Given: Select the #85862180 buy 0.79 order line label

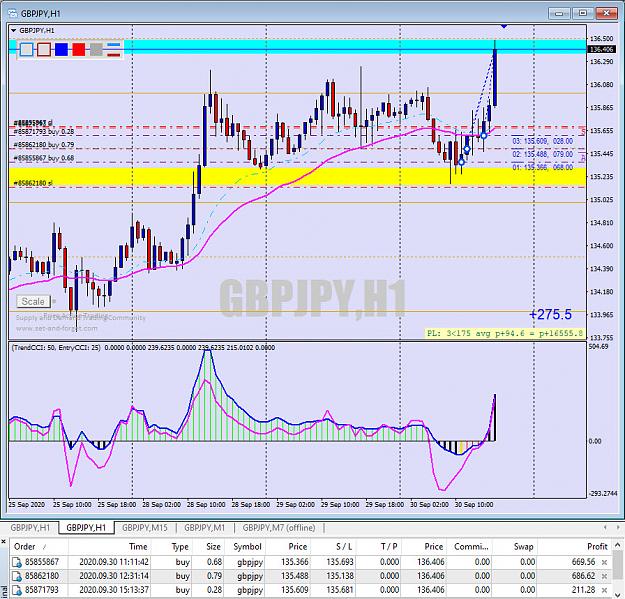Looking at the screenshot, I should pyautogui.click(x=44, y=145).
